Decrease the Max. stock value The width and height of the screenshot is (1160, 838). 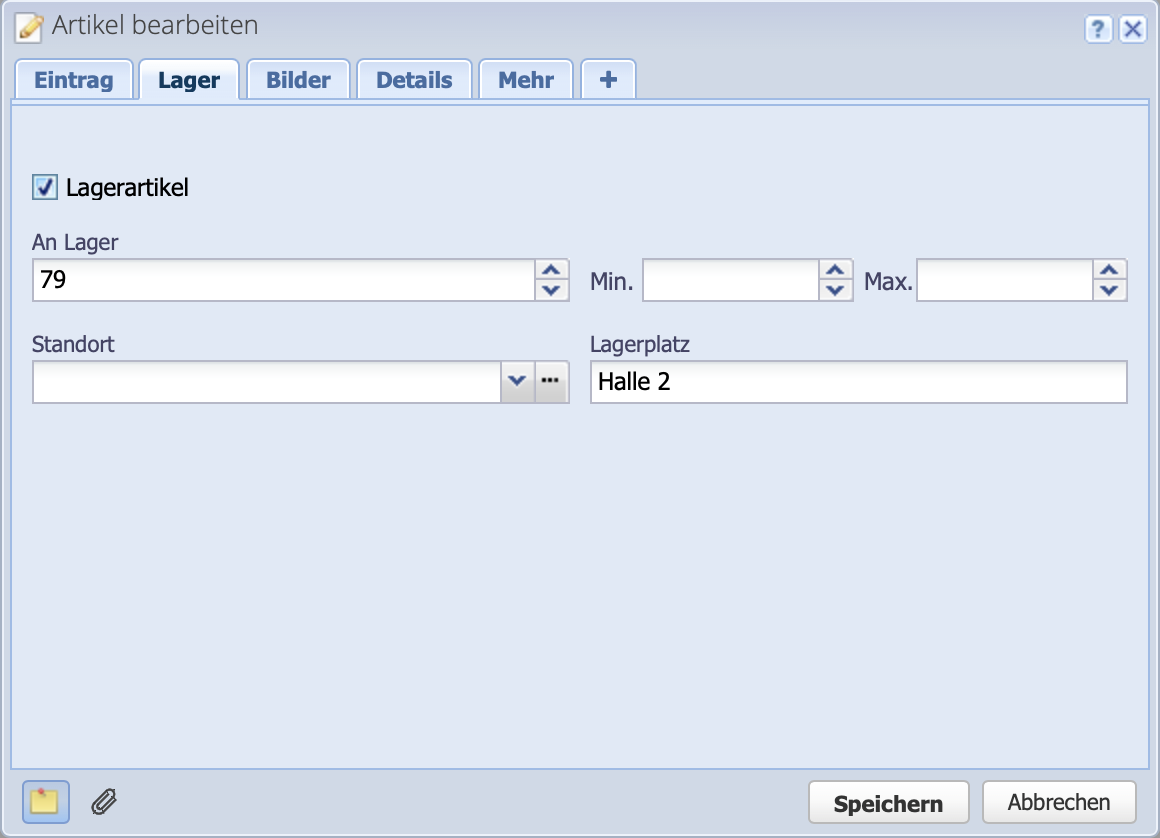[x=1108, y=290]
